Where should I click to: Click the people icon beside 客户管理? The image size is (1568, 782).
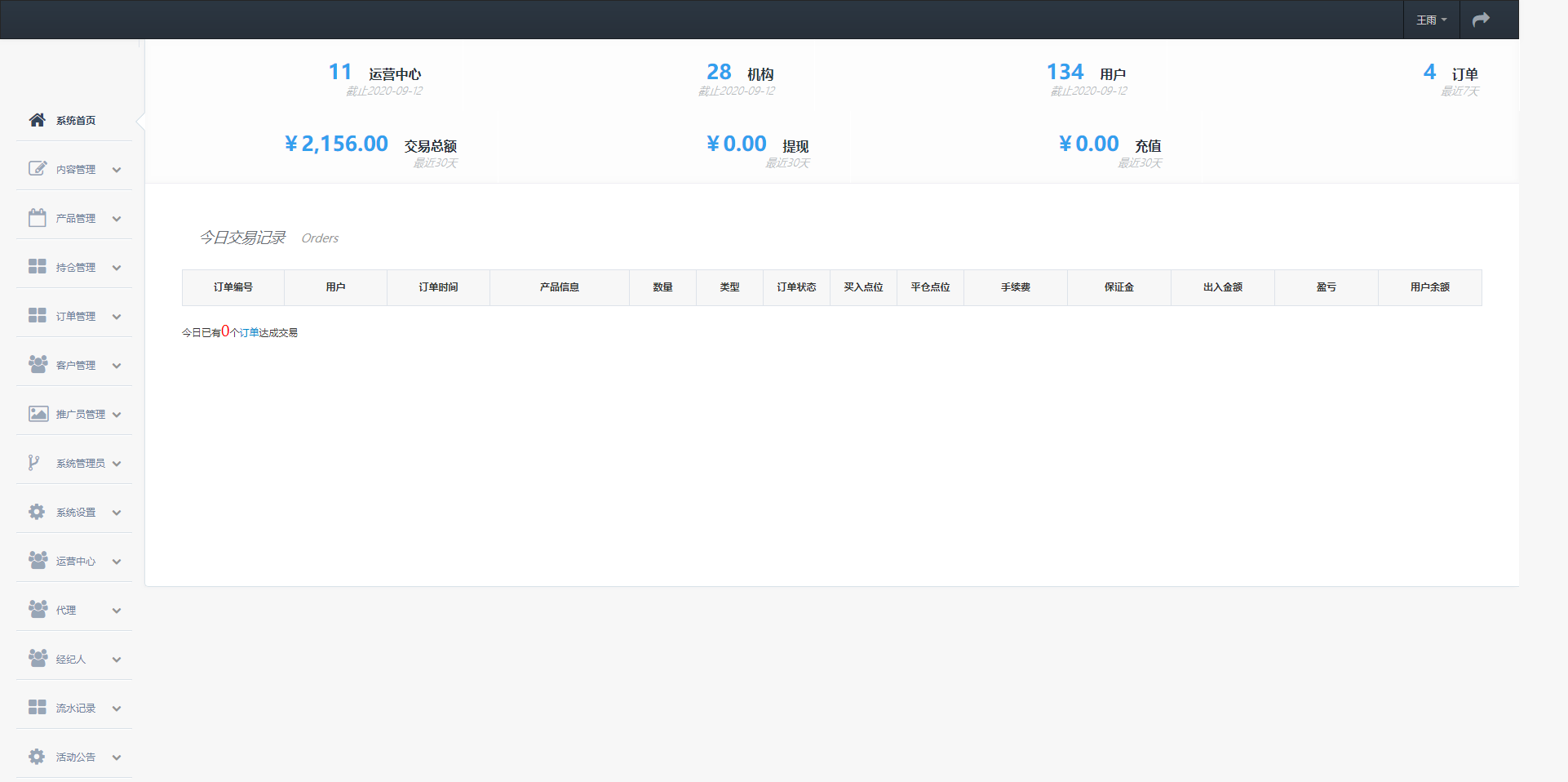click(38, 364)
